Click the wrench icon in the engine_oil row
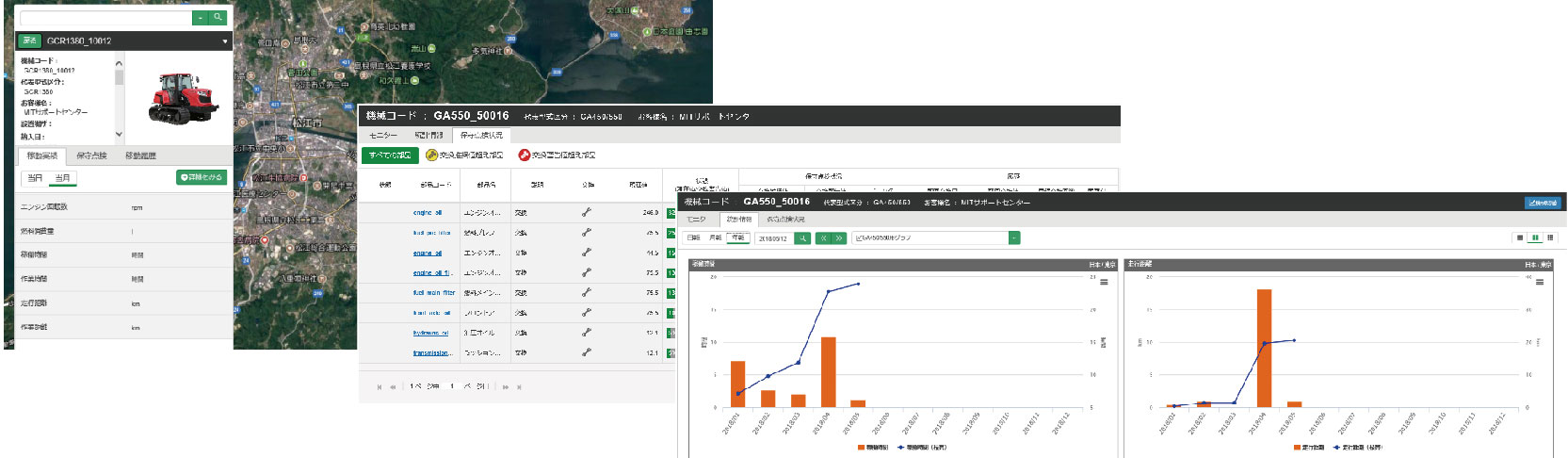The height and width of the screenshot is (458, 1568). [587, 213]
